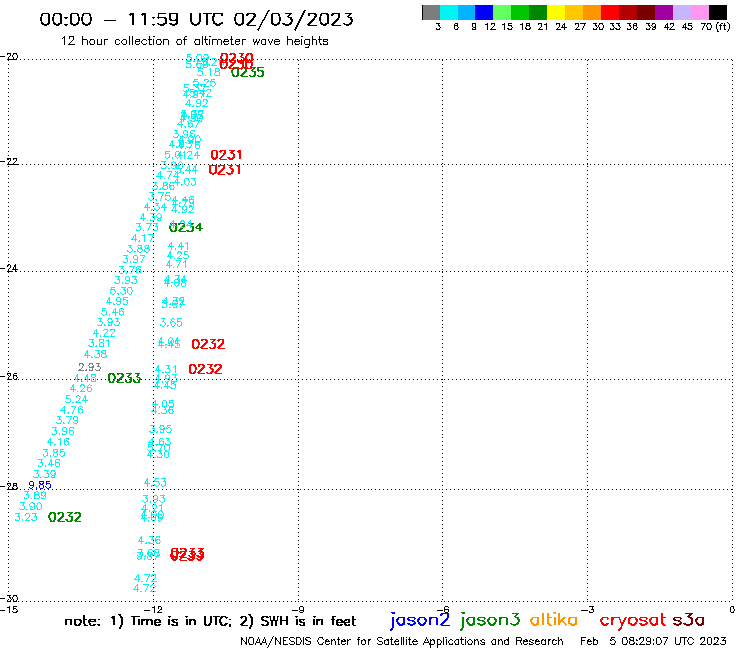This screenshot has width=740, height=650.
Task: Select the jason3 legend label
Action: [490, 620]
